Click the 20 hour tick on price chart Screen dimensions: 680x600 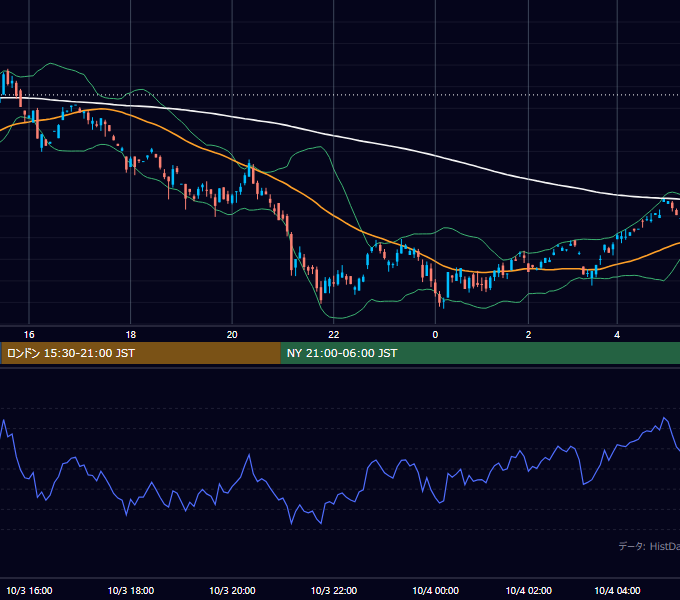click(232, 335)
